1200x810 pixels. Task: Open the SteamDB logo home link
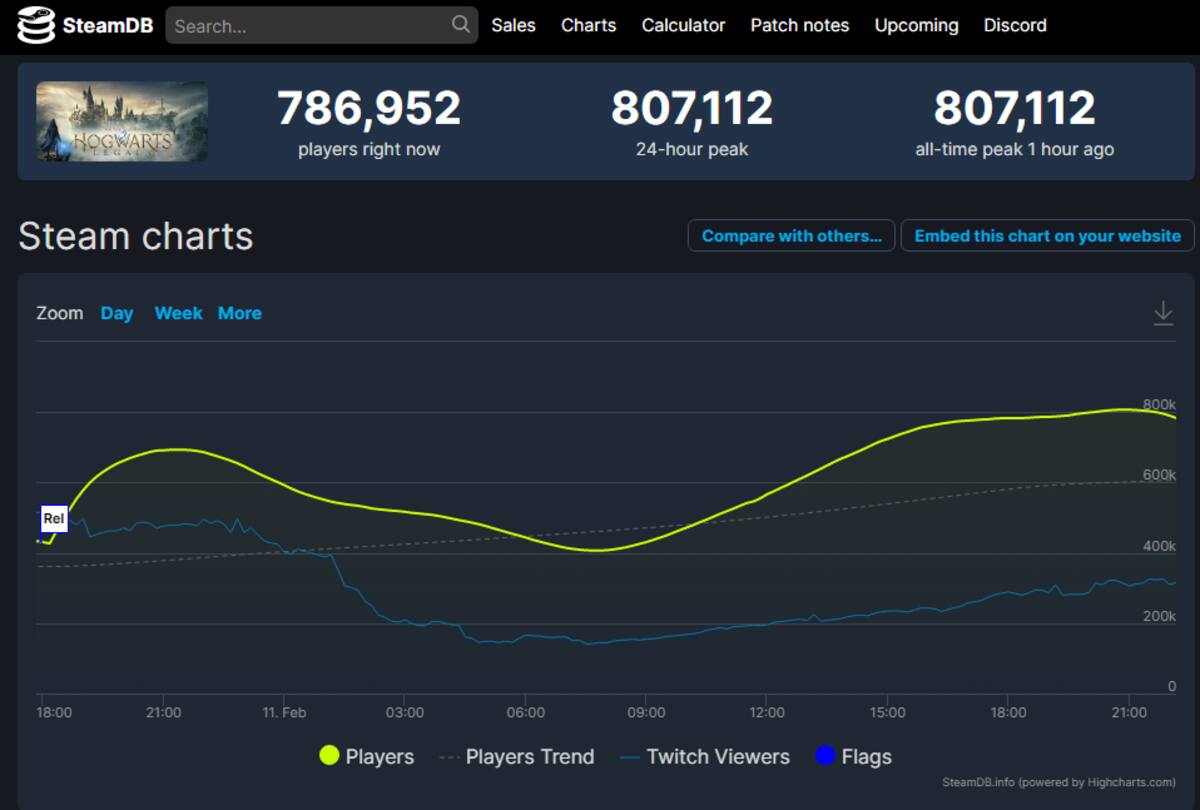pyautogui.click(x=85, y=25)
